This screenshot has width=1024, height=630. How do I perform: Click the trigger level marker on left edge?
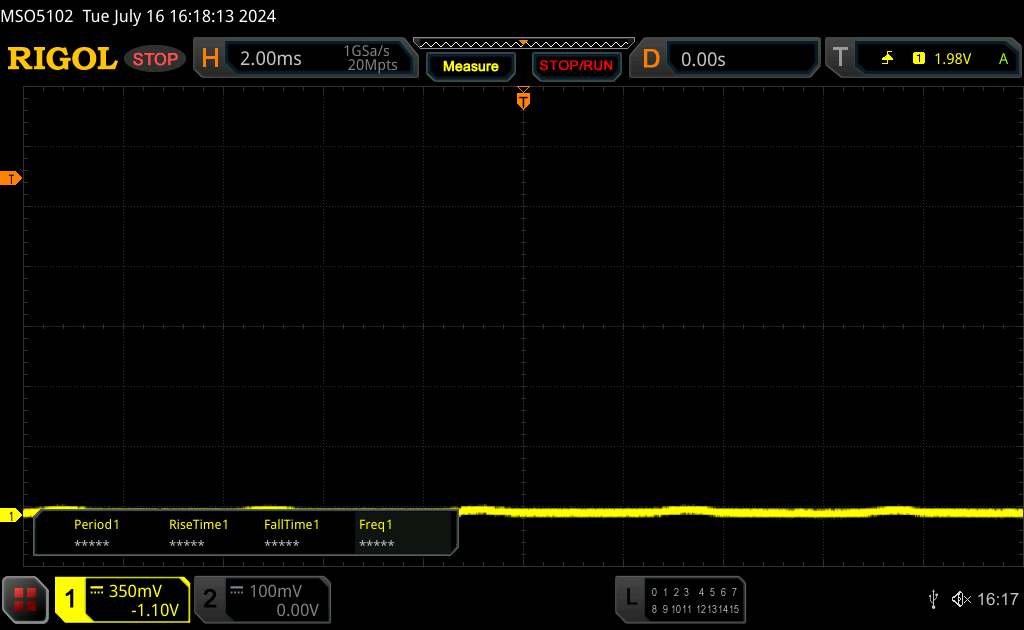(10, 178)
